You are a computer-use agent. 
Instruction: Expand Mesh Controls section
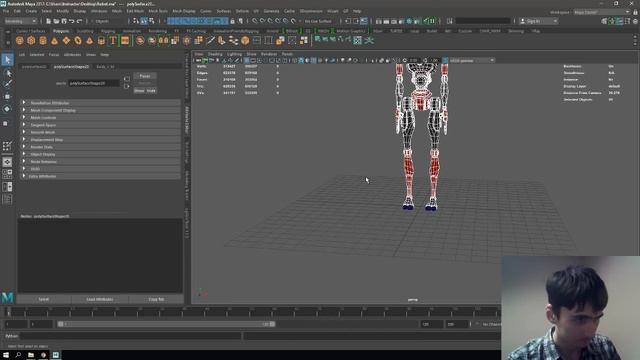coord(100,118)
